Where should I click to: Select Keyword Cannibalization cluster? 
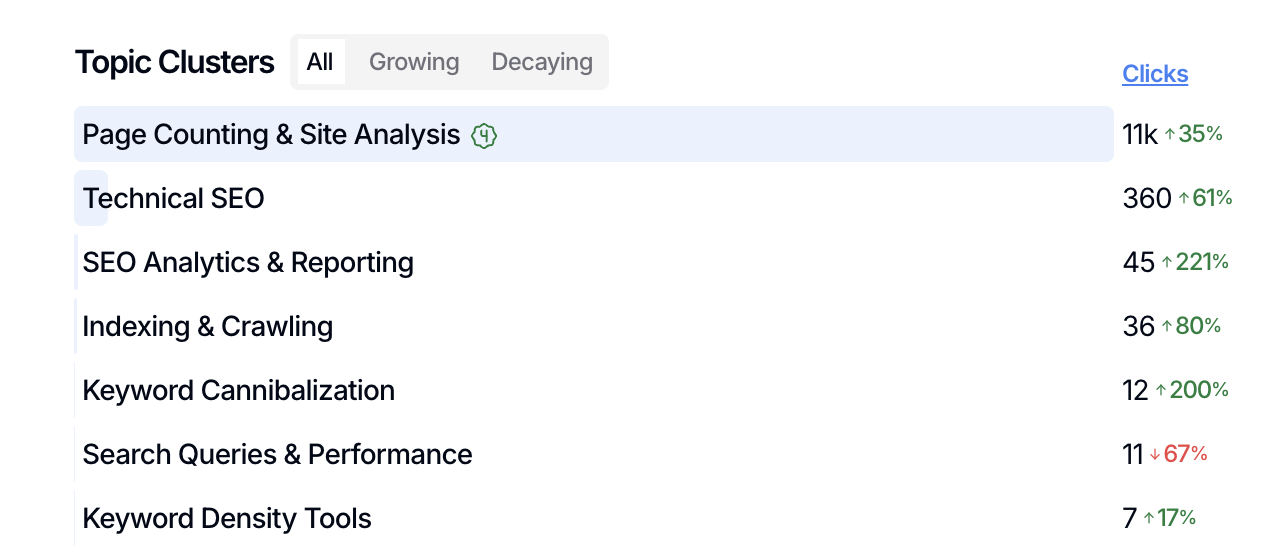tap(239, 391)
